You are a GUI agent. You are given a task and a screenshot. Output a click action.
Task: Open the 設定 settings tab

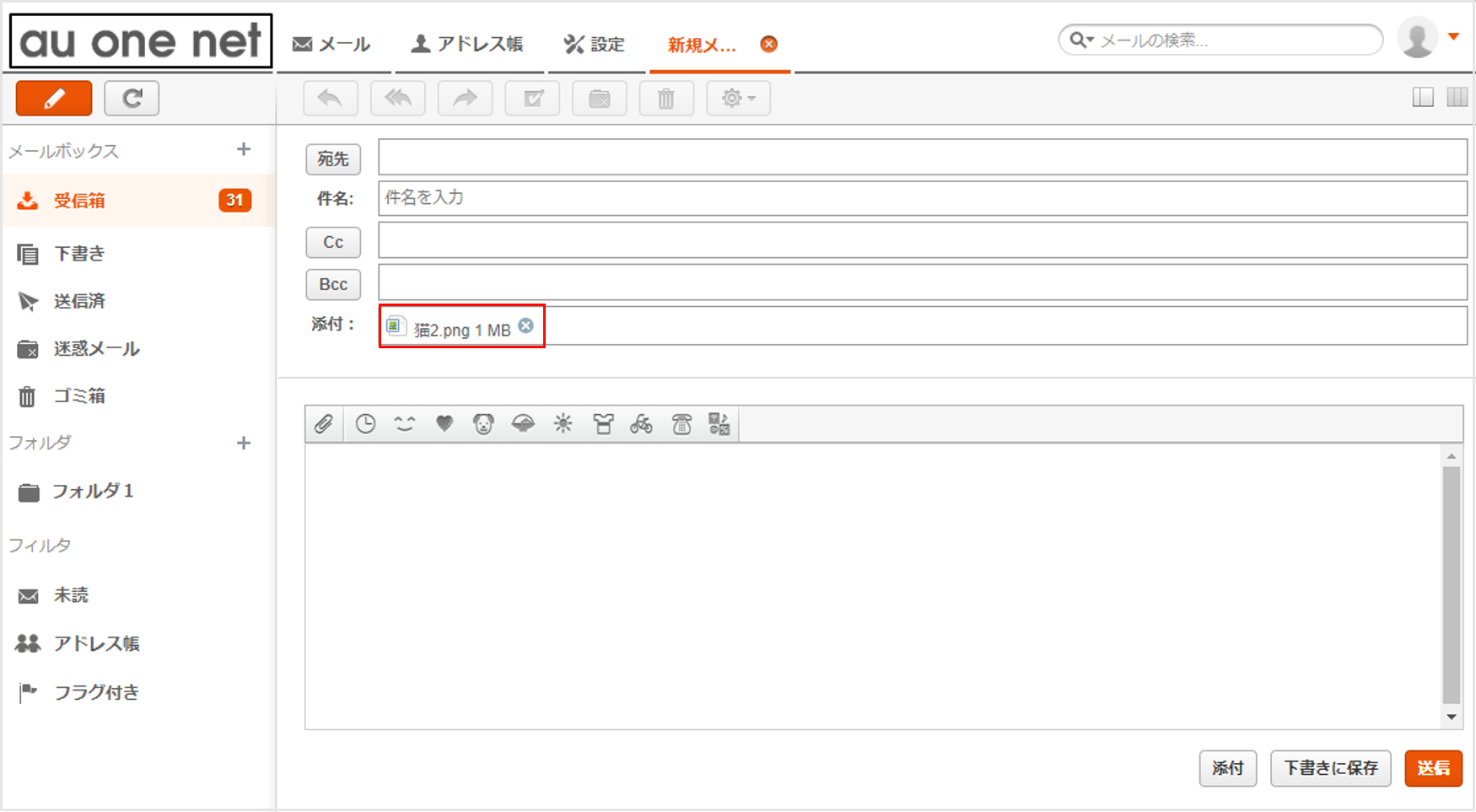(x=595, y=45)
